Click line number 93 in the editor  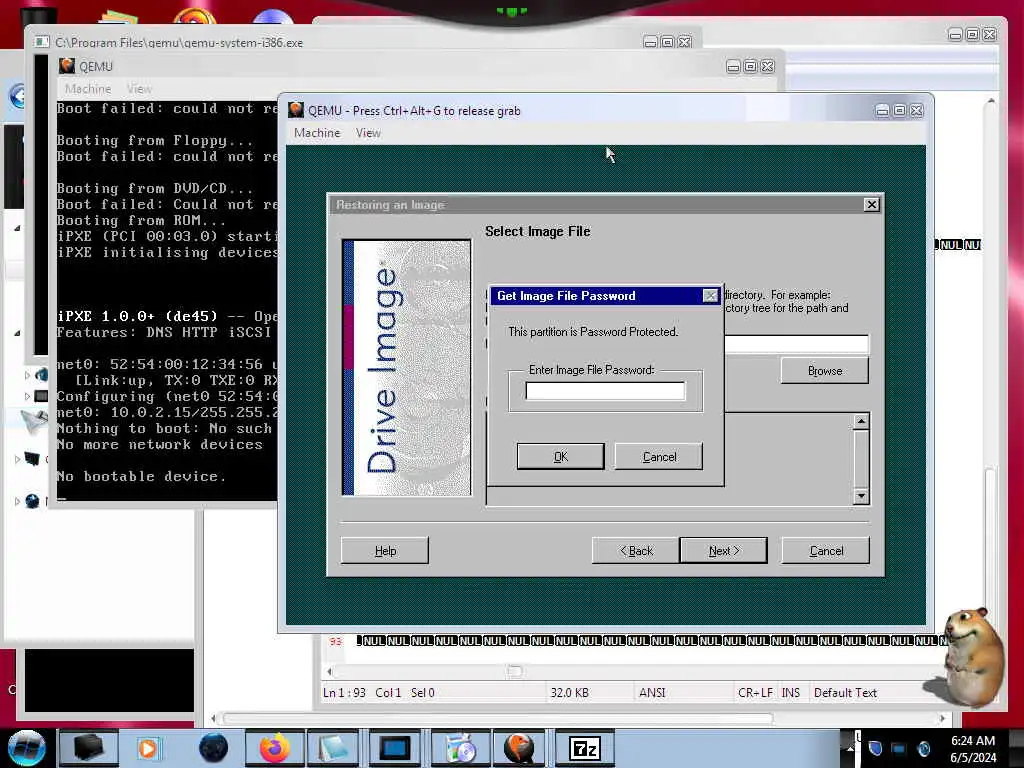coord(336,641)
